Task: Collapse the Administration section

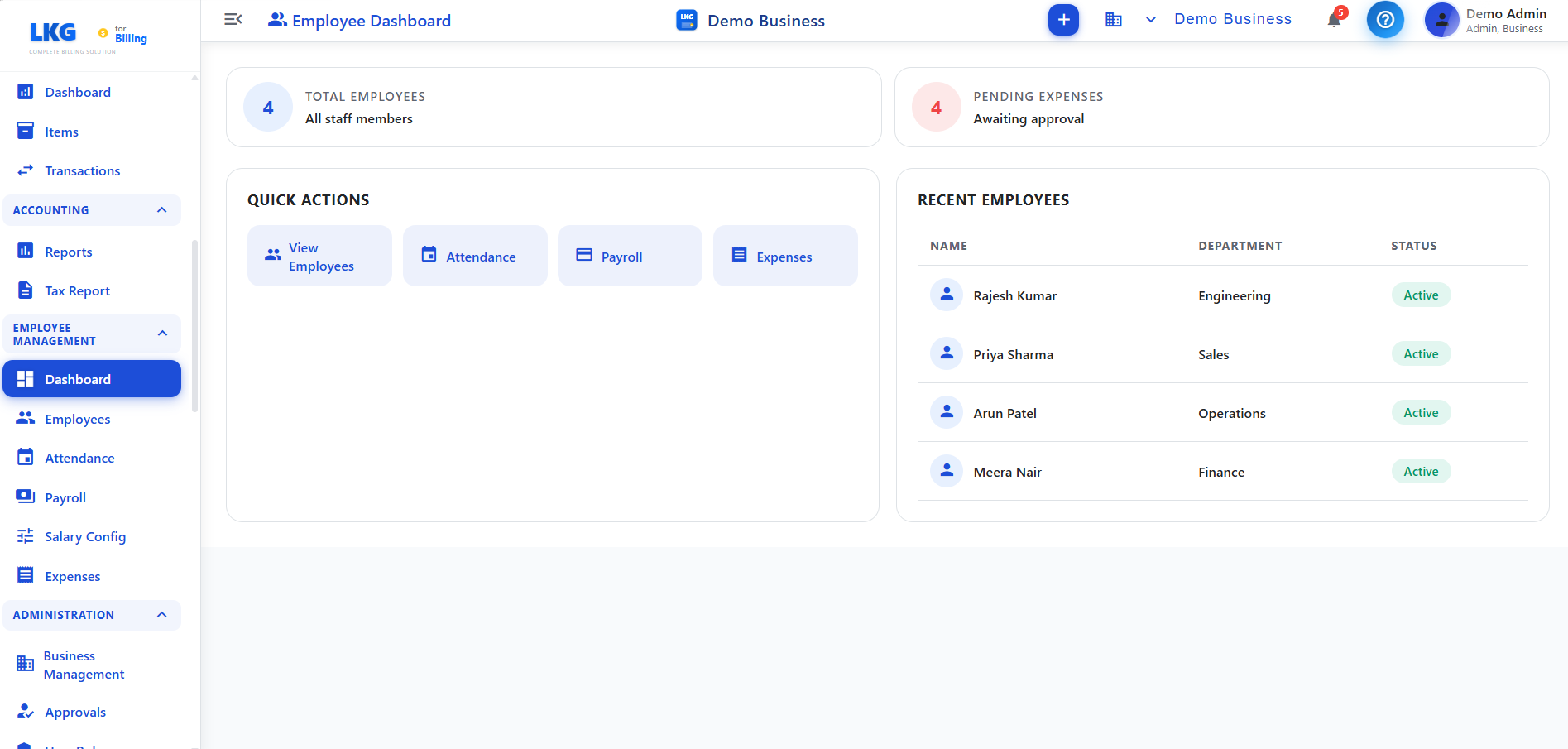Action: click(x=92, y=615)
